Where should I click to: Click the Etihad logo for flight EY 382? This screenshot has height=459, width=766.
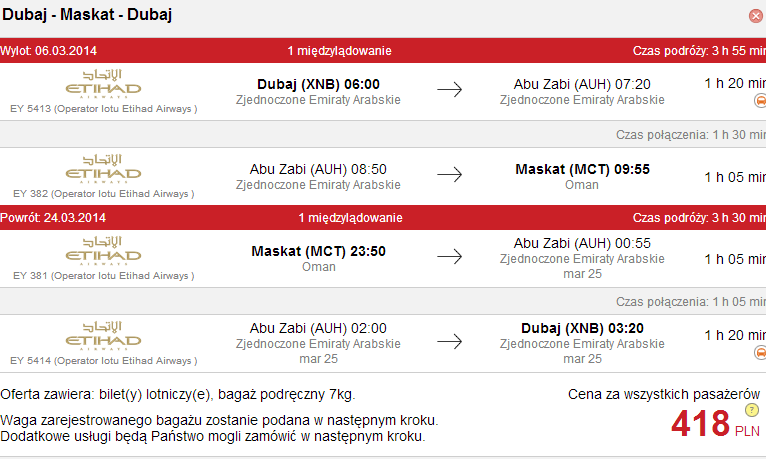pos(104,169)
